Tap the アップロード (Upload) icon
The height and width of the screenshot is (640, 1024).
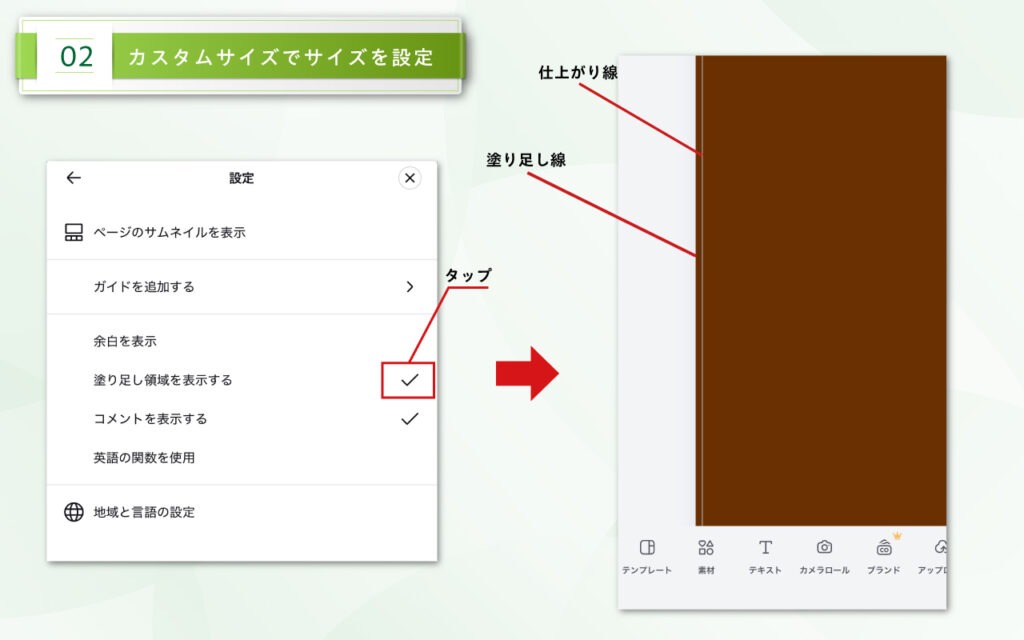(943, 548)
